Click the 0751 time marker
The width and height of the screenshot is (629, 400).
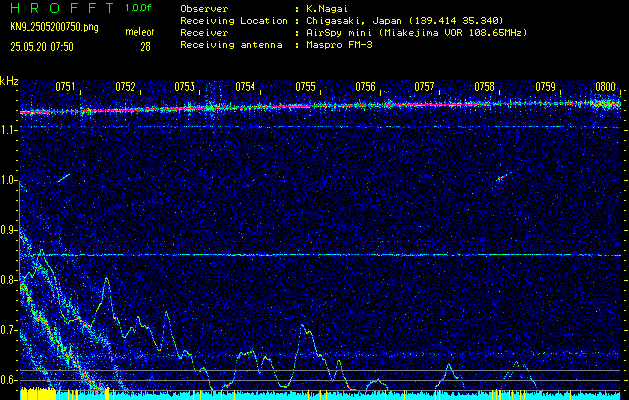(x=65, y=87)
